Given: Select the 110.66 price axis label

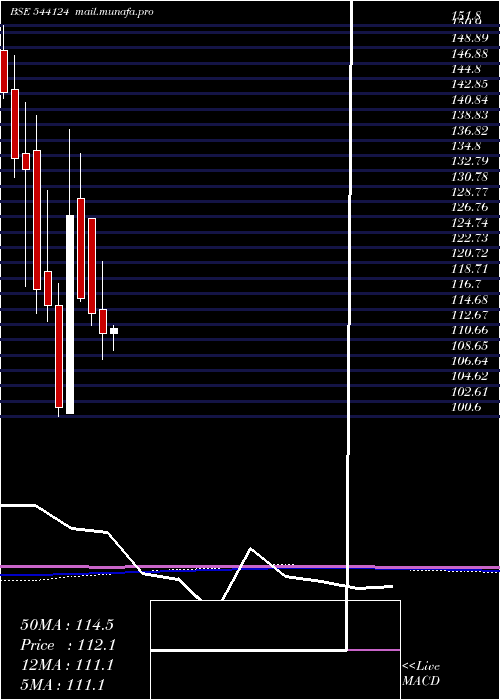Looking at the screenshot, I should click(x=470, y=330).
